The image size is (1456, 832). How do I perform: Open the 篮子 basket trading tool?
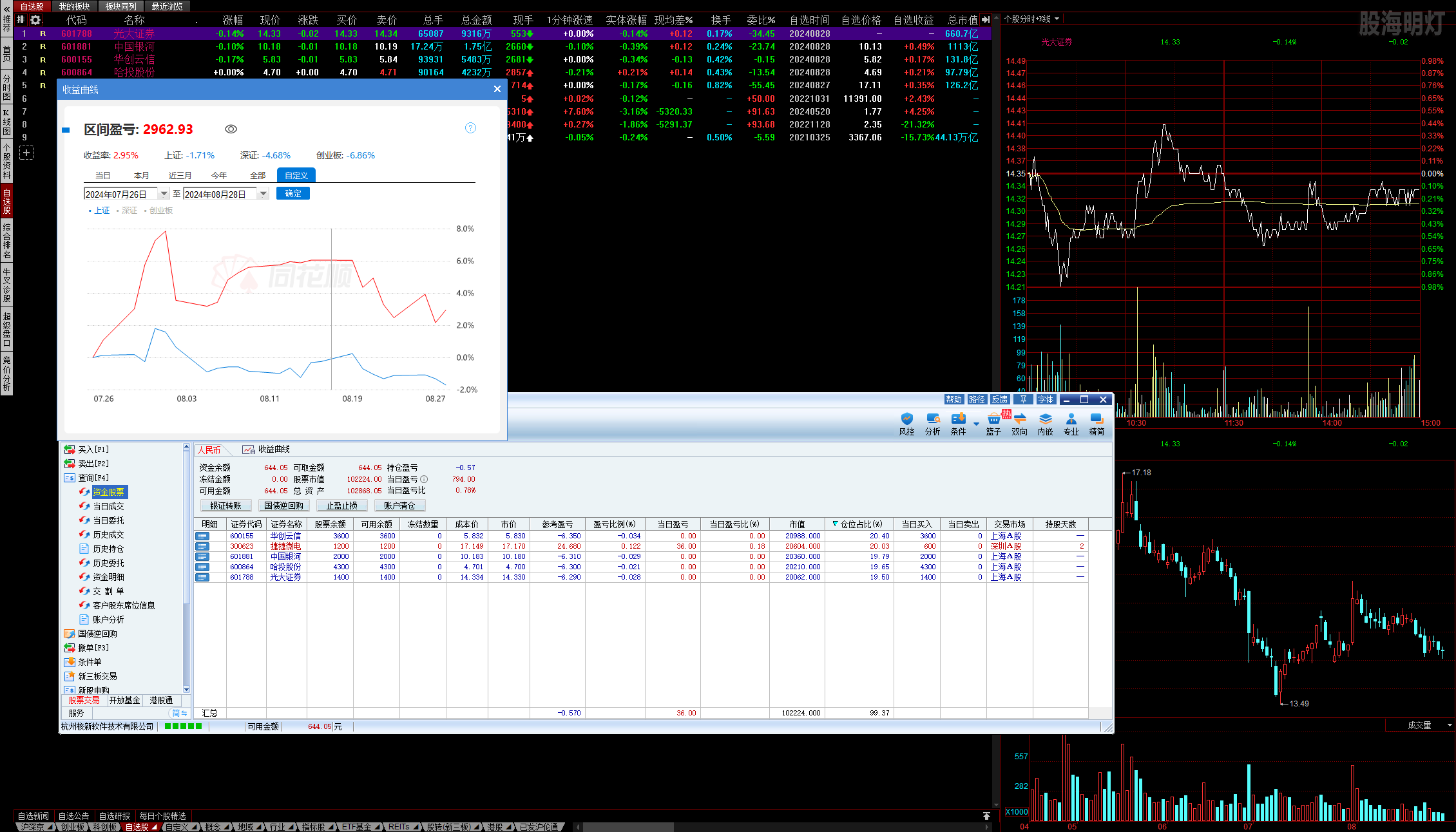993,424
